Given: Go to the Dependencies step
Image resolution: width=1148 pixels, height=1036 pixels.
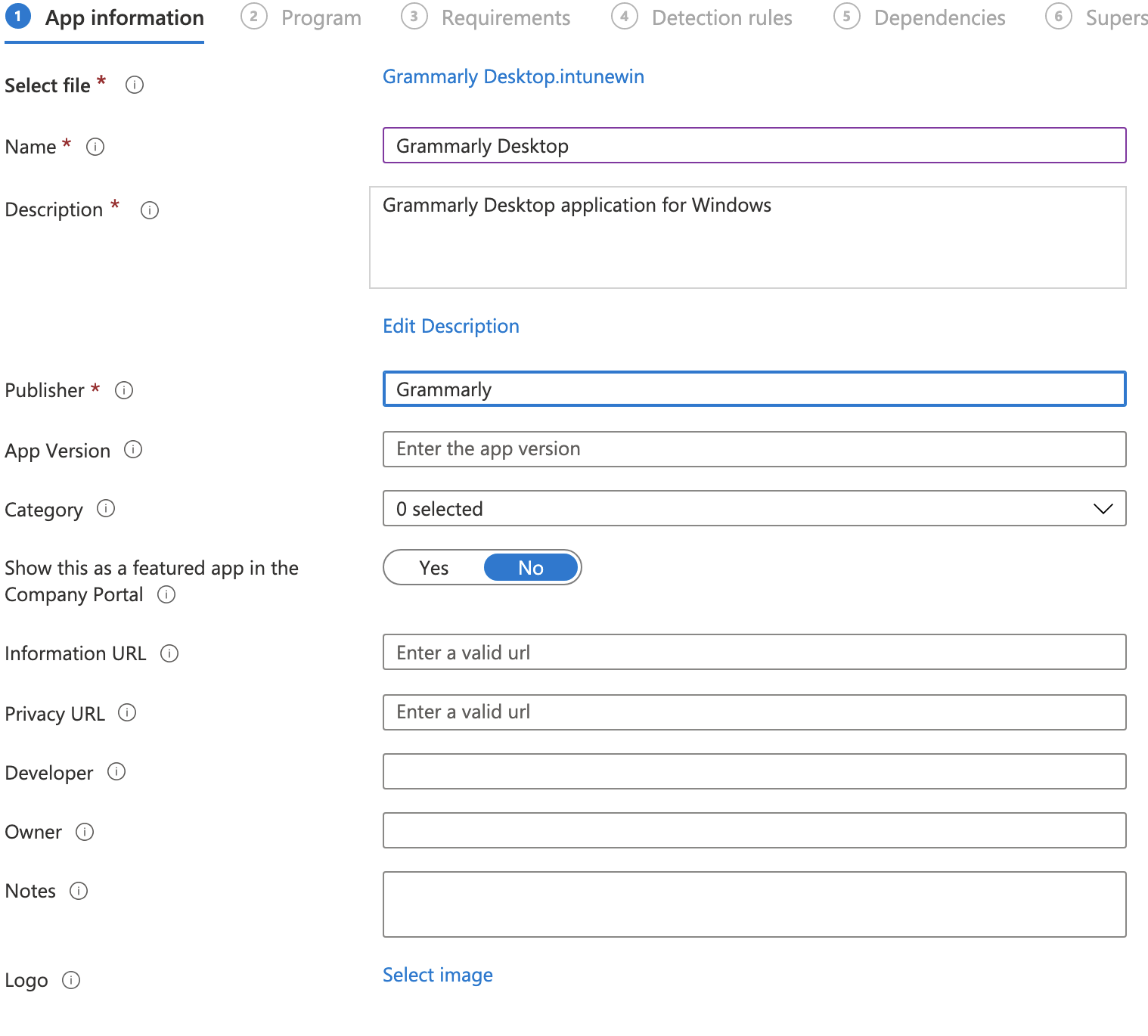Looking at the screenshot, I should pyautogui.click(x=920, y=18).
